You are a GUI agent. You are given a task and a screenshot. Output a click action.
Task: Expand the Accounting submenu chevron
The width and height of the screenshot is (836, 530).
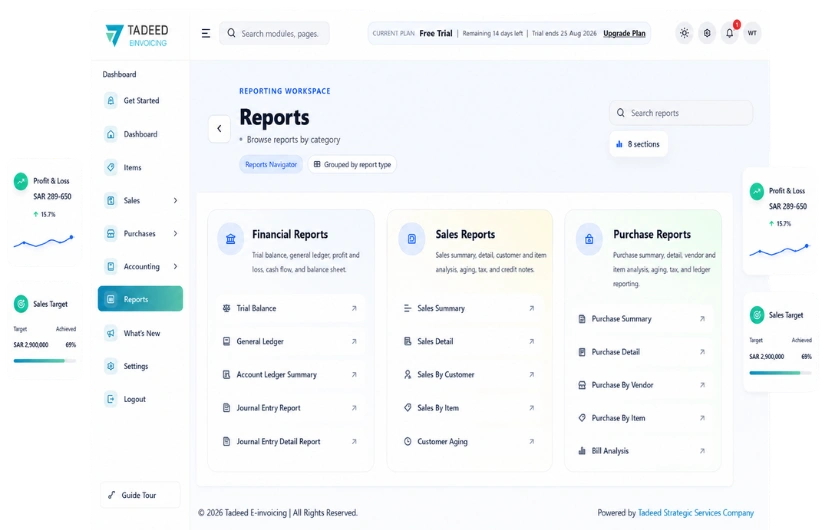click(x=175, y=266)
